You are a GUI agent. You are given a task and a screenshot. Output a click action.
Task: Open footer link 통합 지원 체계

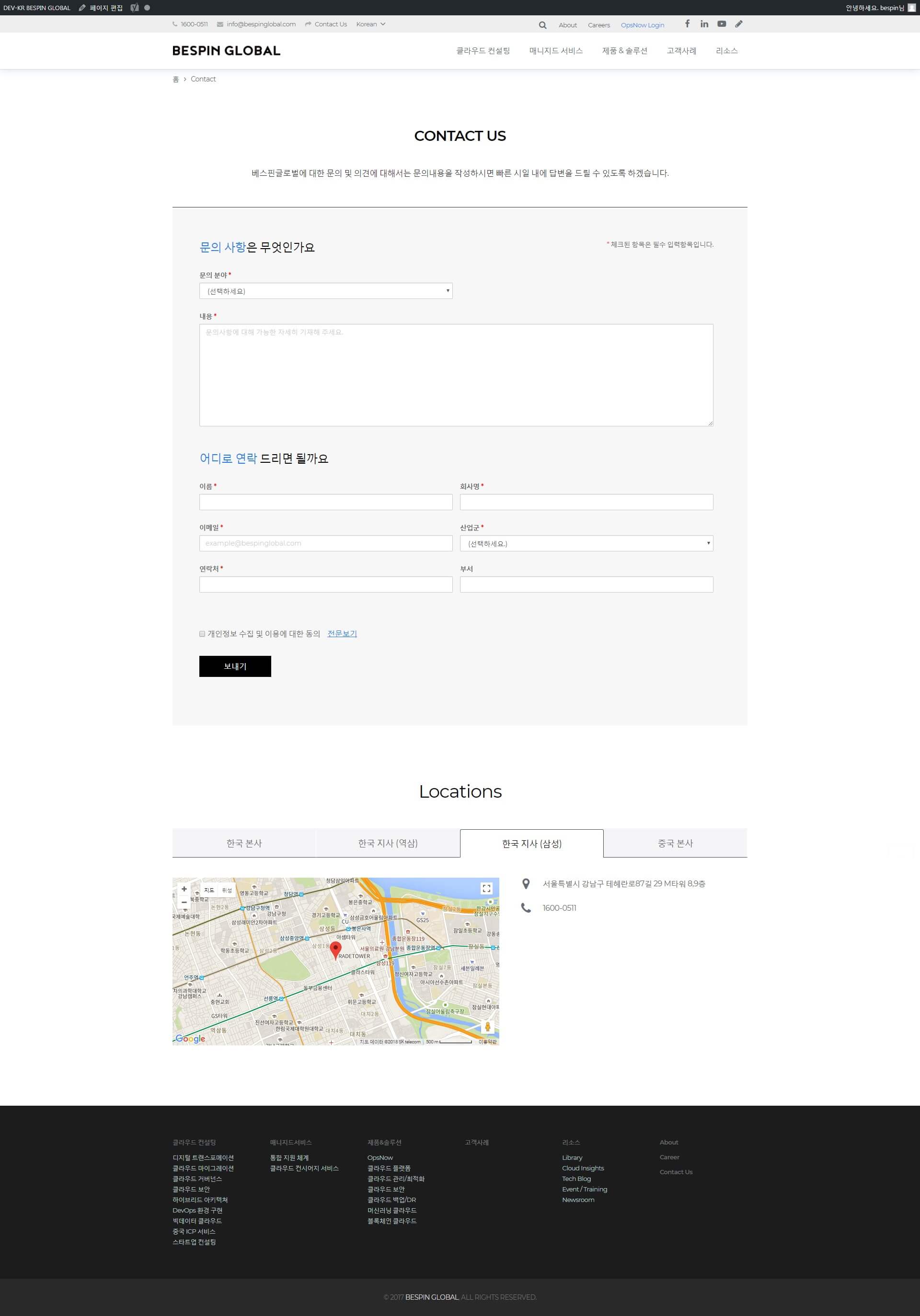click(289, 1157)
